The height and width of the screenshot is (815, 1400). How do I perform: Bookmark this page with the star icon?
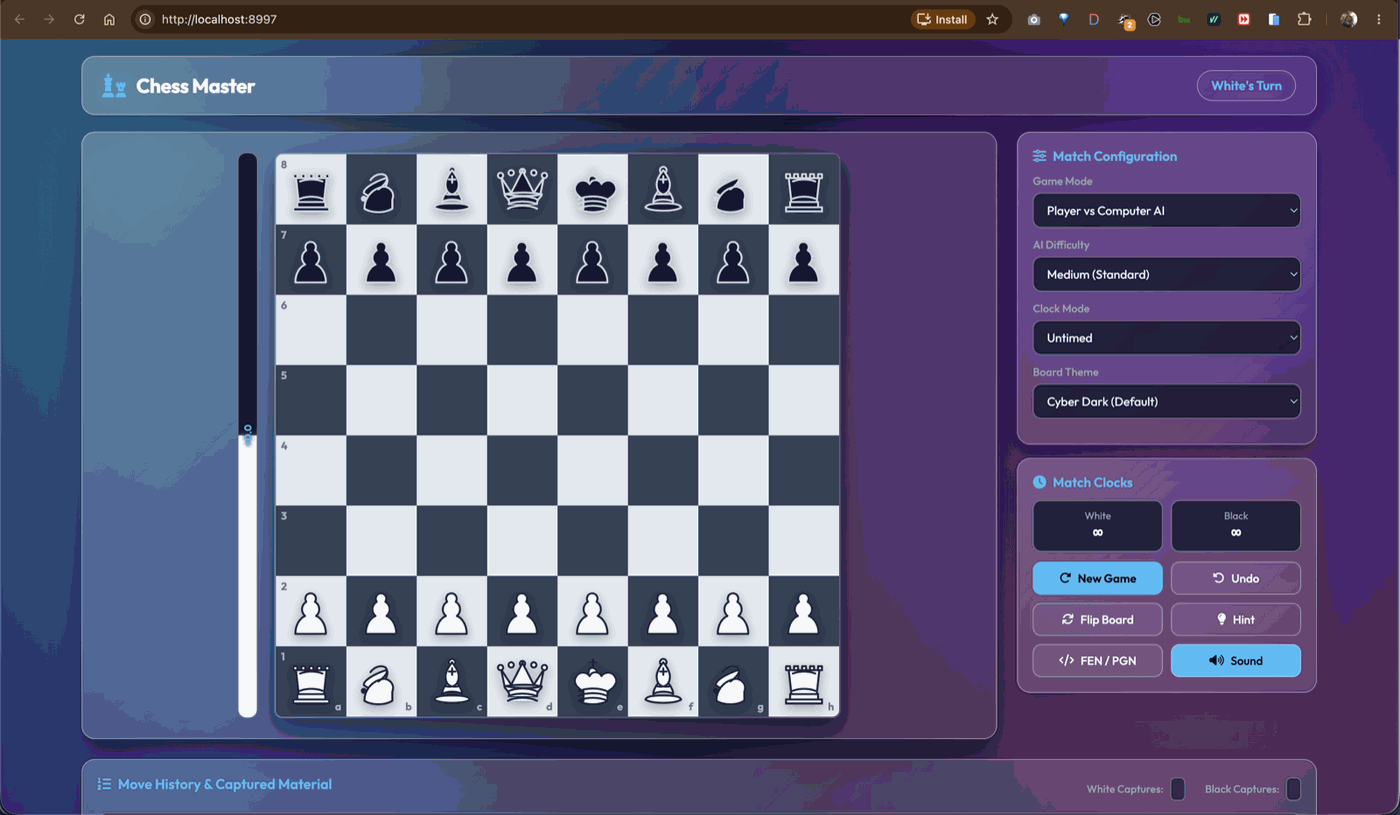pyautogui.click(x=993, y=19)
